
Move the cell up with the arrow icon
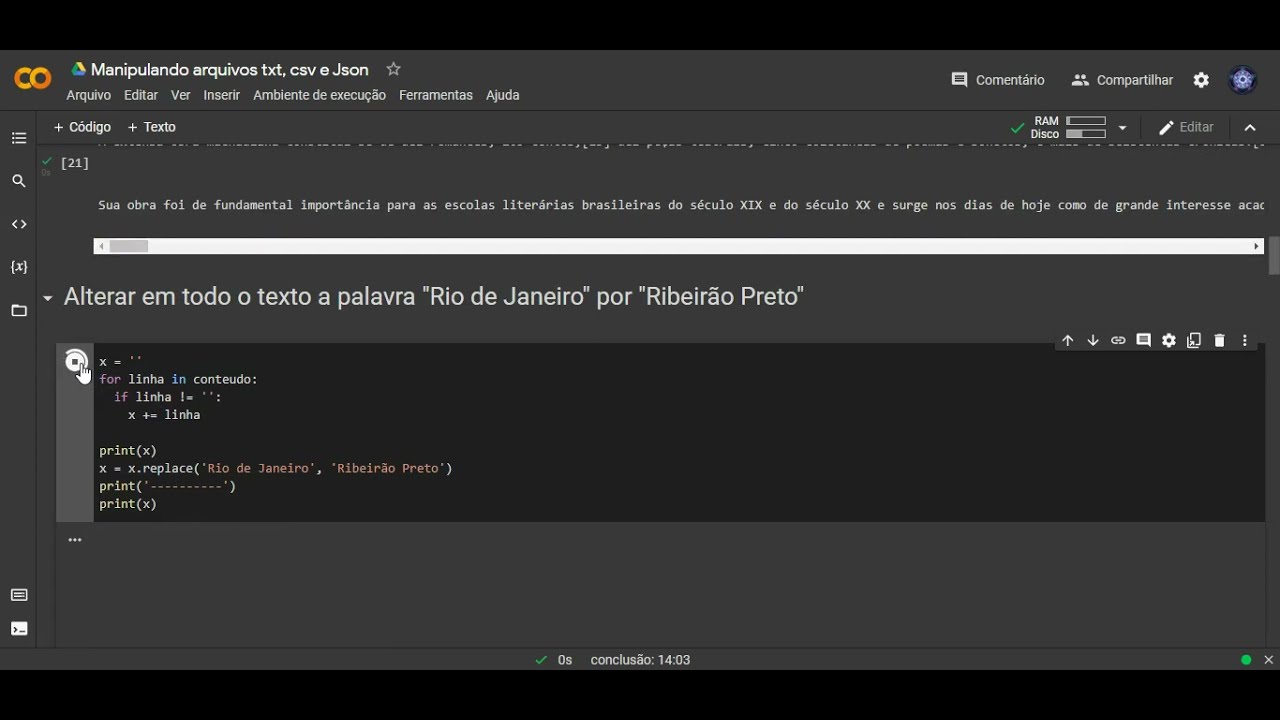[x=1068, y=341]
